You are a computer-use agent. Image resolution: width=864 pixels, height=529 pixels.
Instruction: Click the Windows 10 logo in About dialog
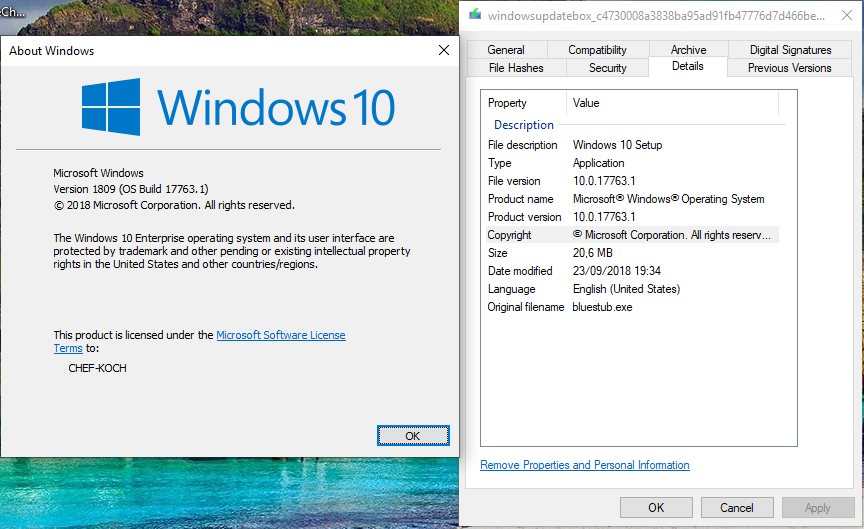point(237,107)
